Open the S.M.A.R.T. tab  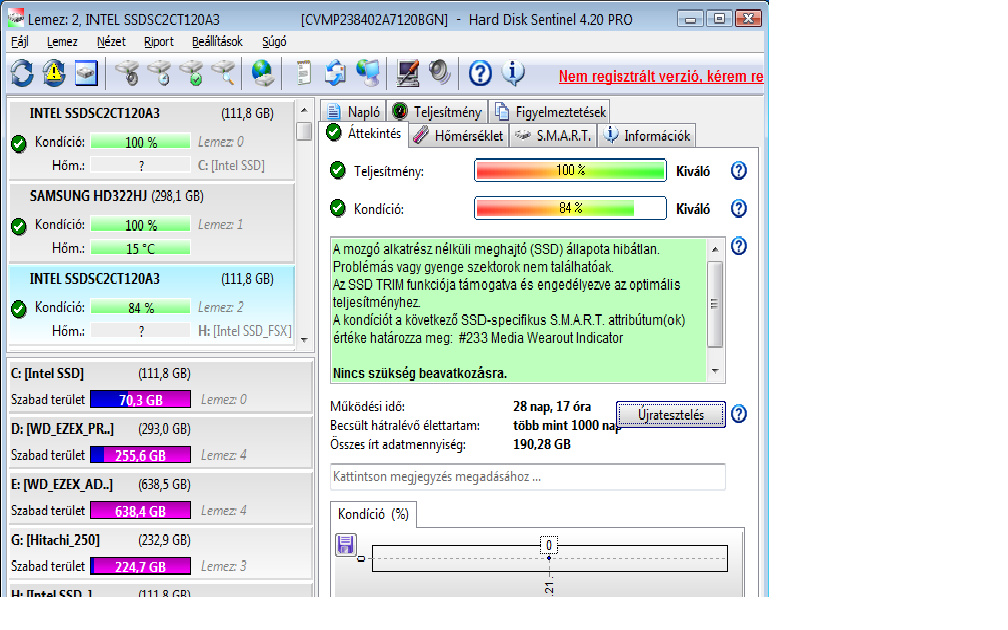pyautogui.click(x=554, y=136)
